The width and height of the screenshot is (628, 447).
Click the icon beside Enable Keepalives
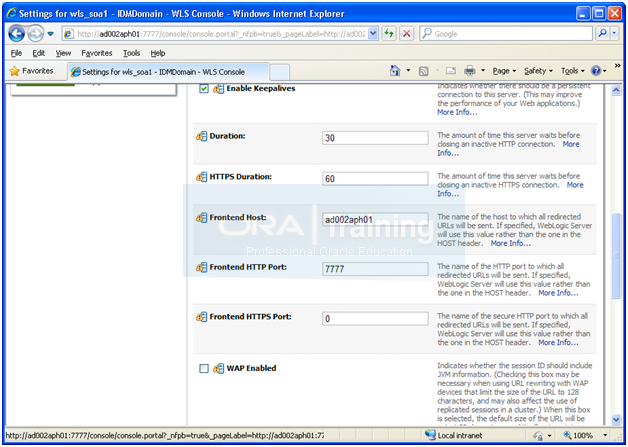click(x=218, y=89)
